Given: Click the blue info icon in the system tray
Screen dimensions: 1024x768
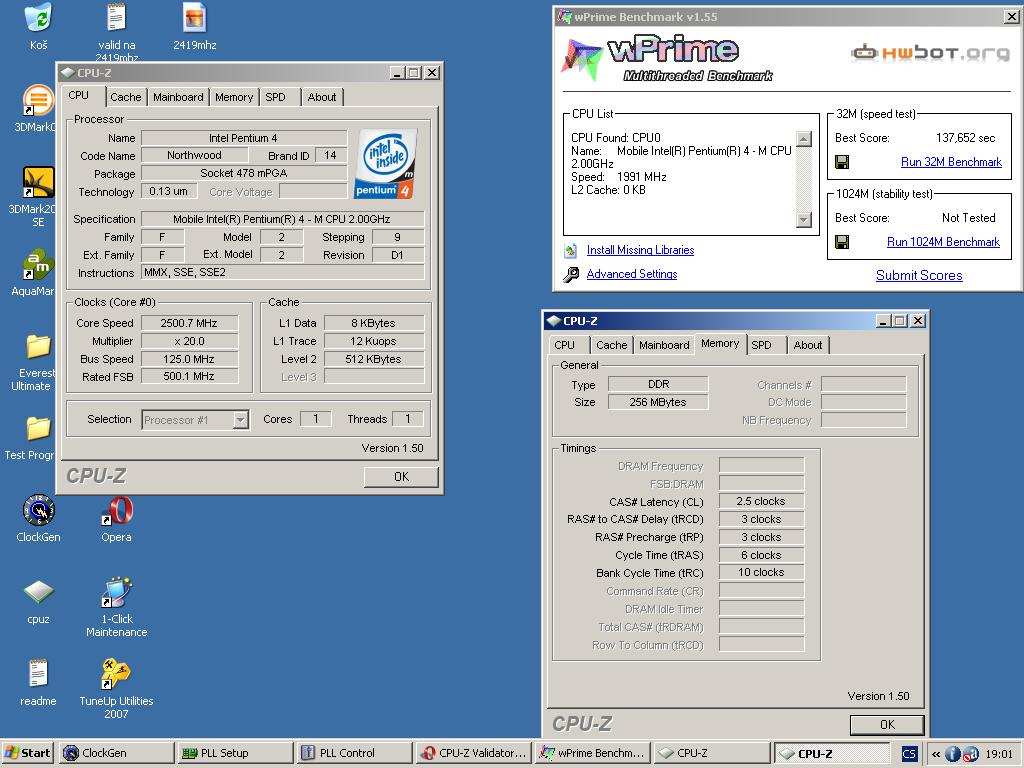Looking at the screenshot, I should pyautogui.click(x=952, y=754).
